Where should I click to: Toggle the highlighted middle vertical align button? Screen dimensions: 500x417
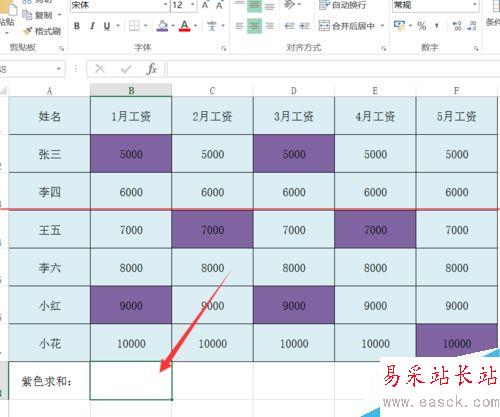point(254,5)
